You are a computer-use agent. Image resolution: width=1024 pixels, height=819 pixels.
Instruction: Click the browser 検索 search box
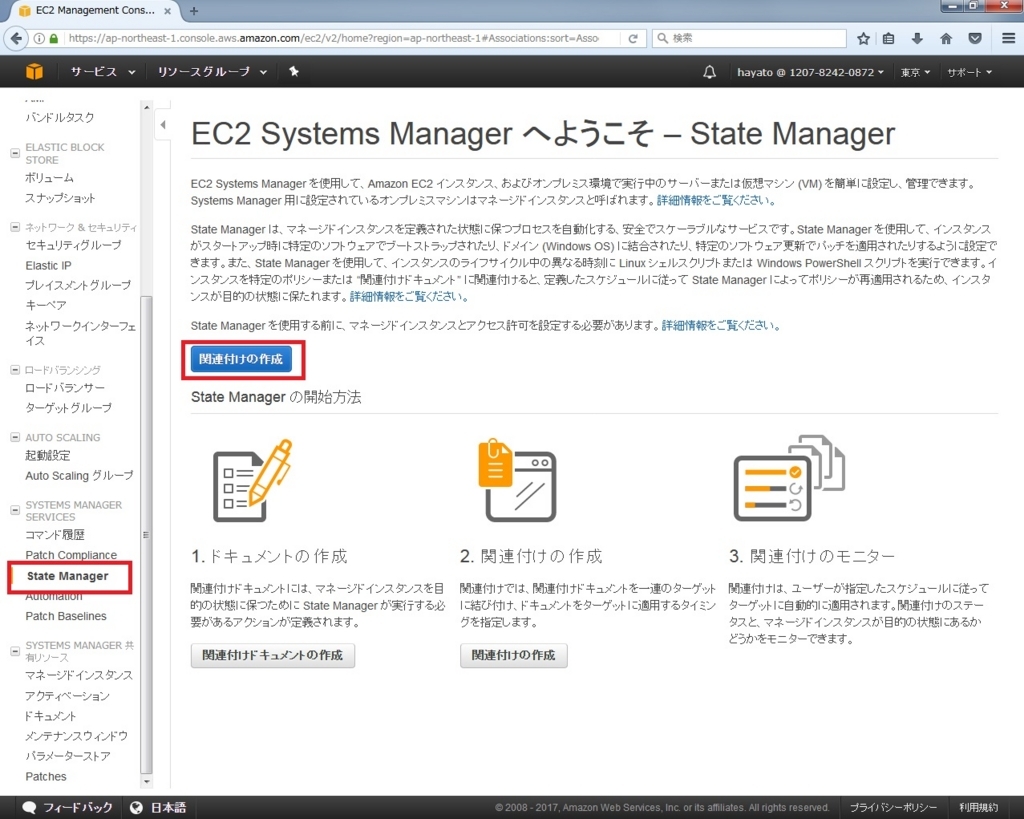click(x=749, y=39)
